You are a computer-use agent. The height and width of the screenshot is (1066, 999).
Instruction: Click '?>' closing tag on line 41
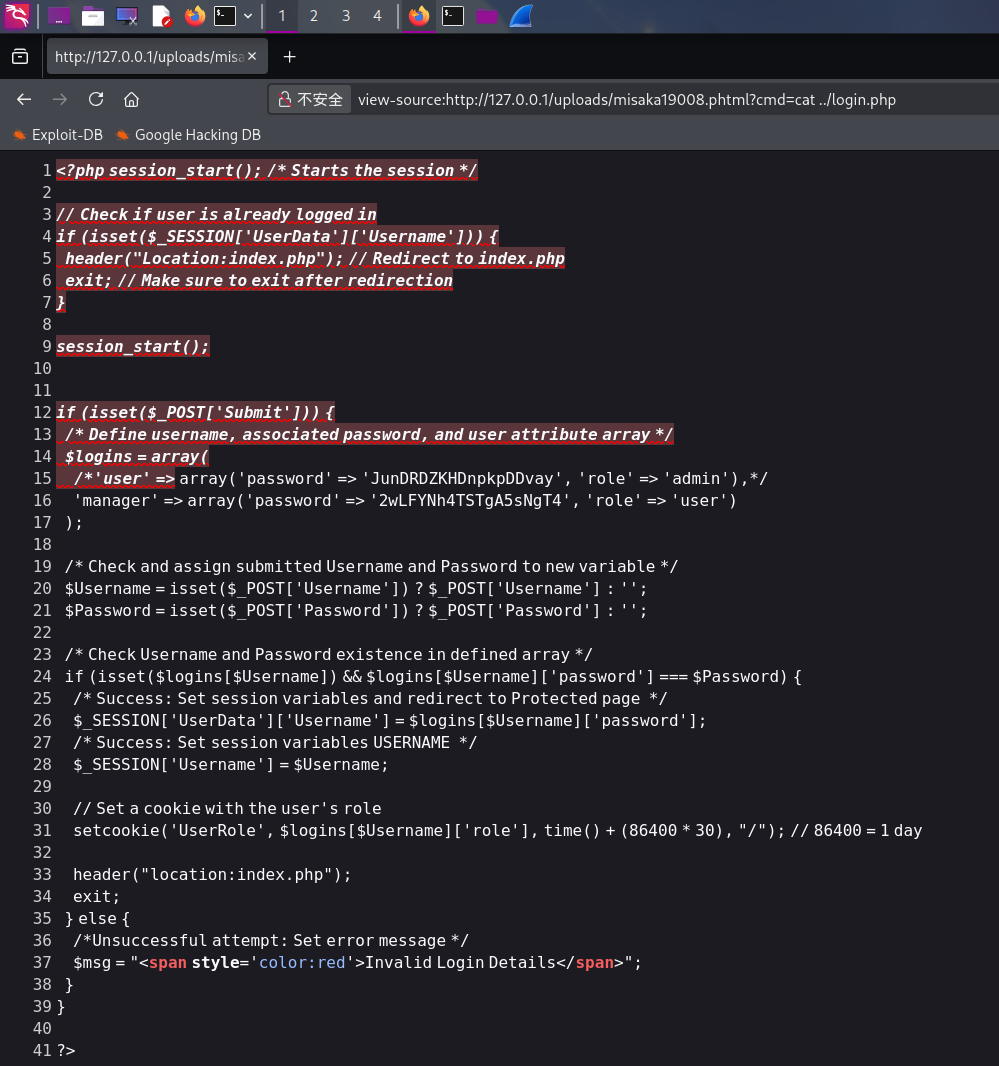pos(66,1050)
